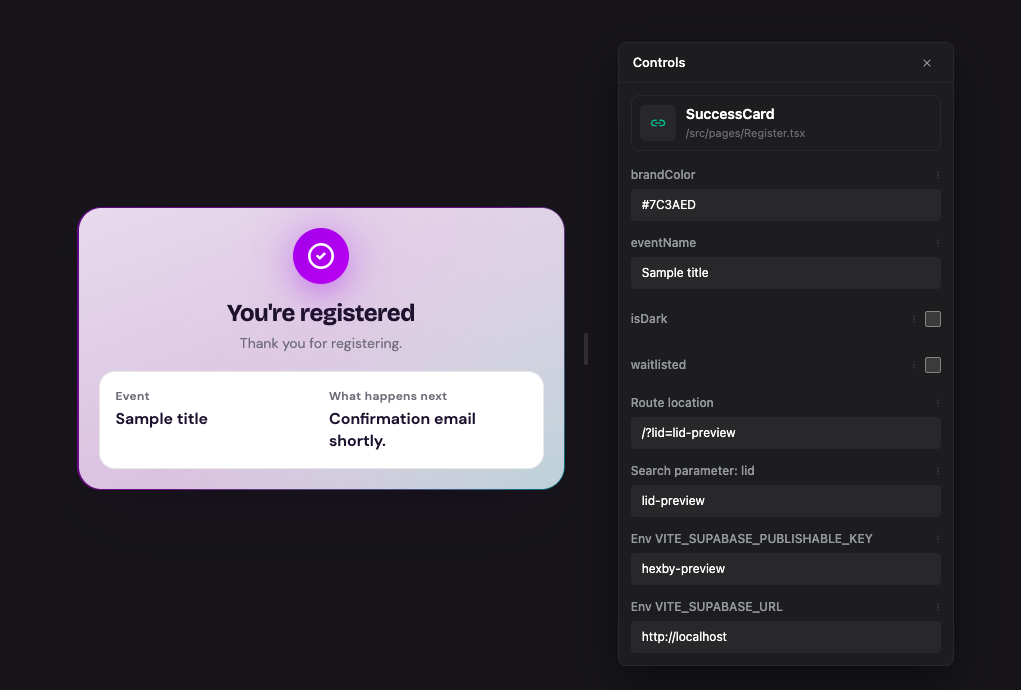The height and width of the screenshot is (690, 1021).
Task: Click the "Event" label in the card
Action: coord(132,396)
